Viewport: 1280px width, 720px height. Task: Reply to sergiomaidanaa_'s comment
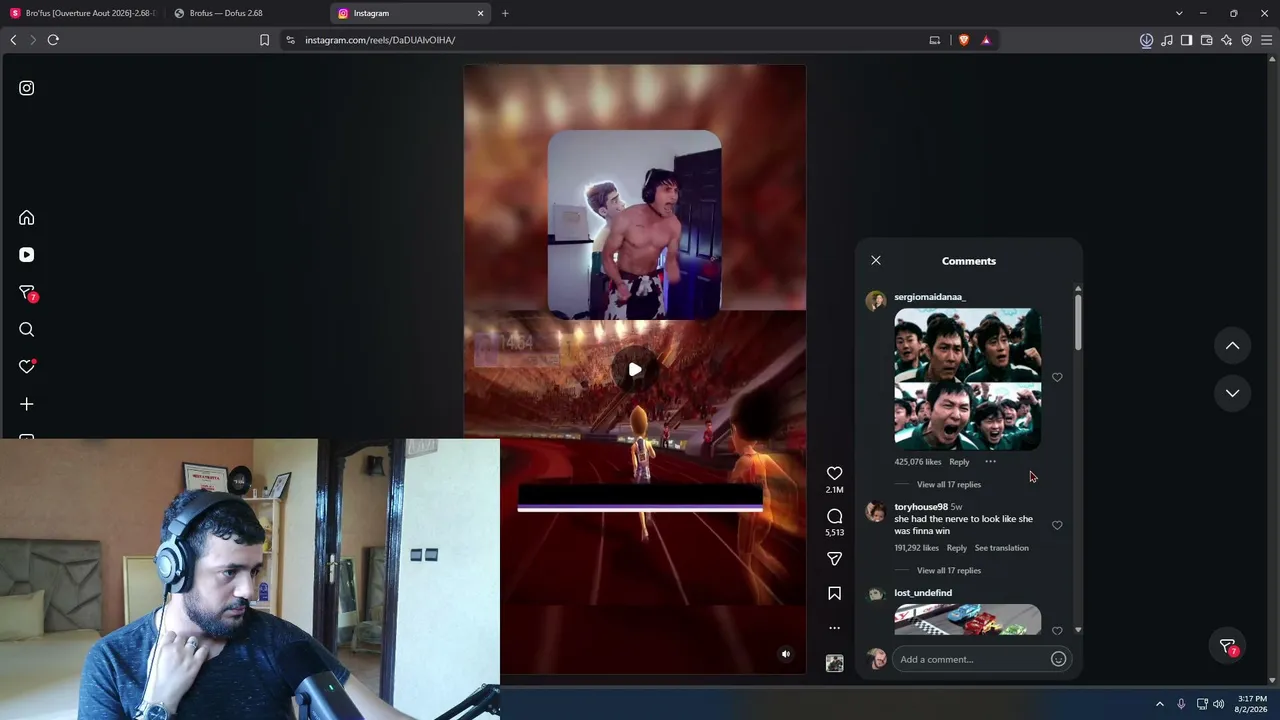(x=959, y=462)
